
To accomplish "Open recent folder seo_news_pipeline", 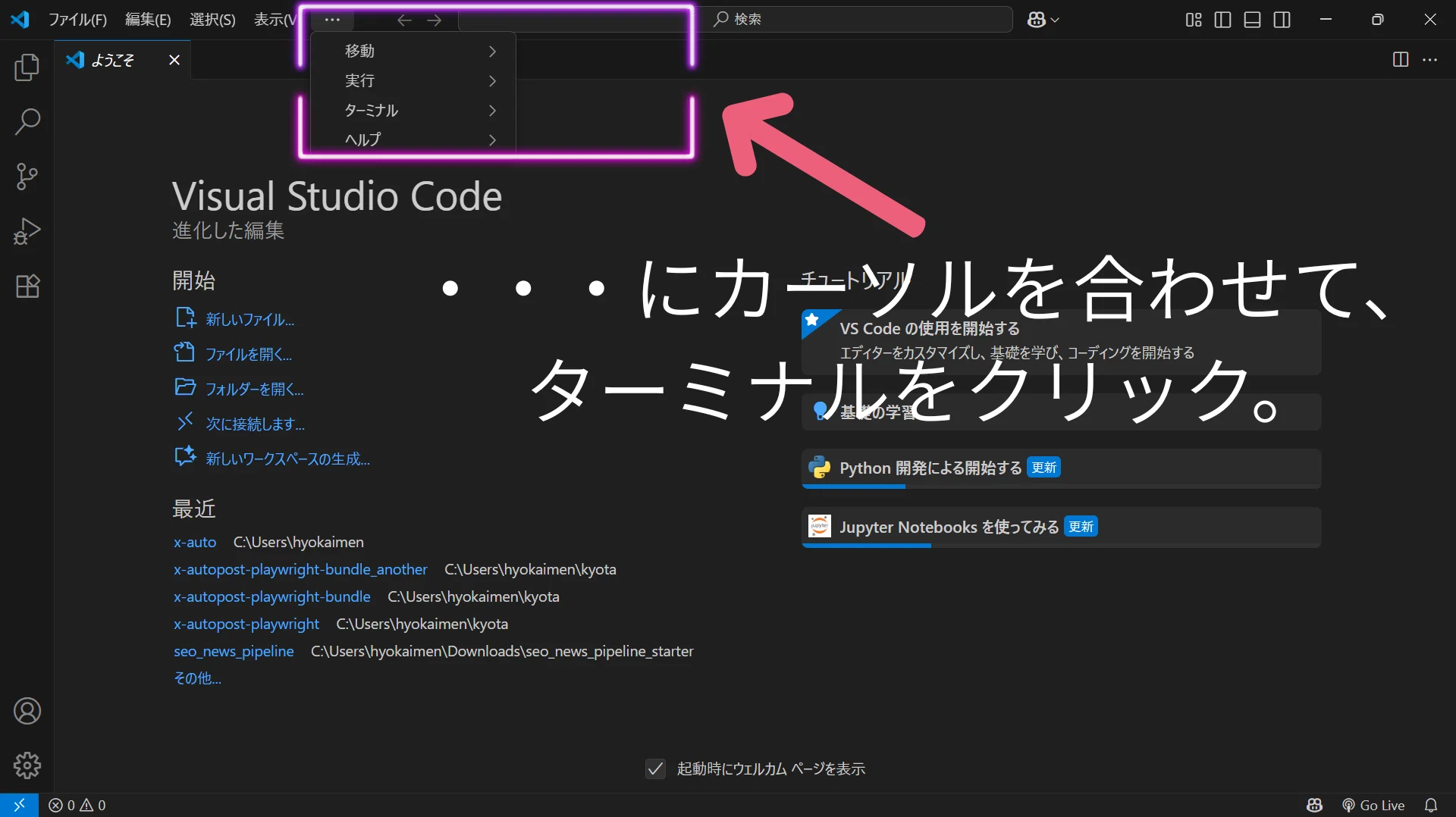I will tap(234, 651).
